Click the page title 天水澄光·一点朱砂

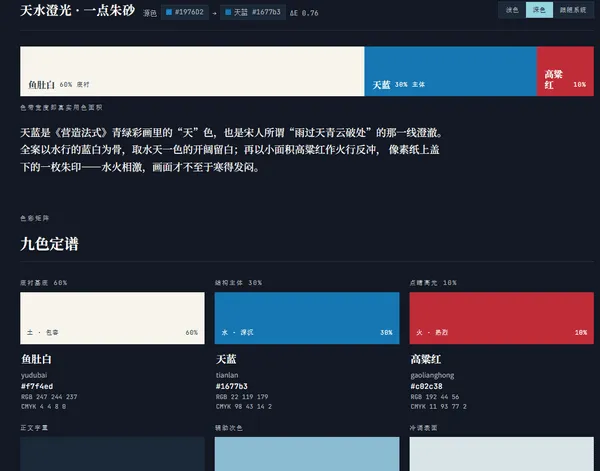coord(78,10)
